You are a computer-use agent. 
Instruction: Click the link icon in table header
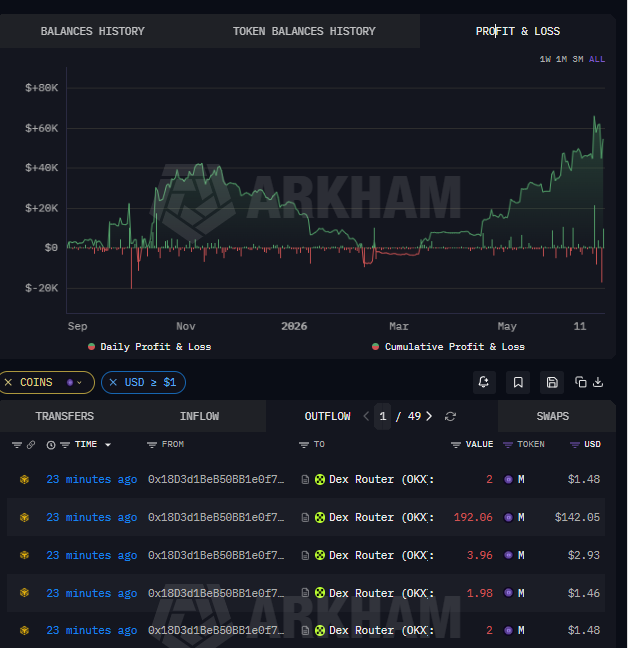coord(31,445)
